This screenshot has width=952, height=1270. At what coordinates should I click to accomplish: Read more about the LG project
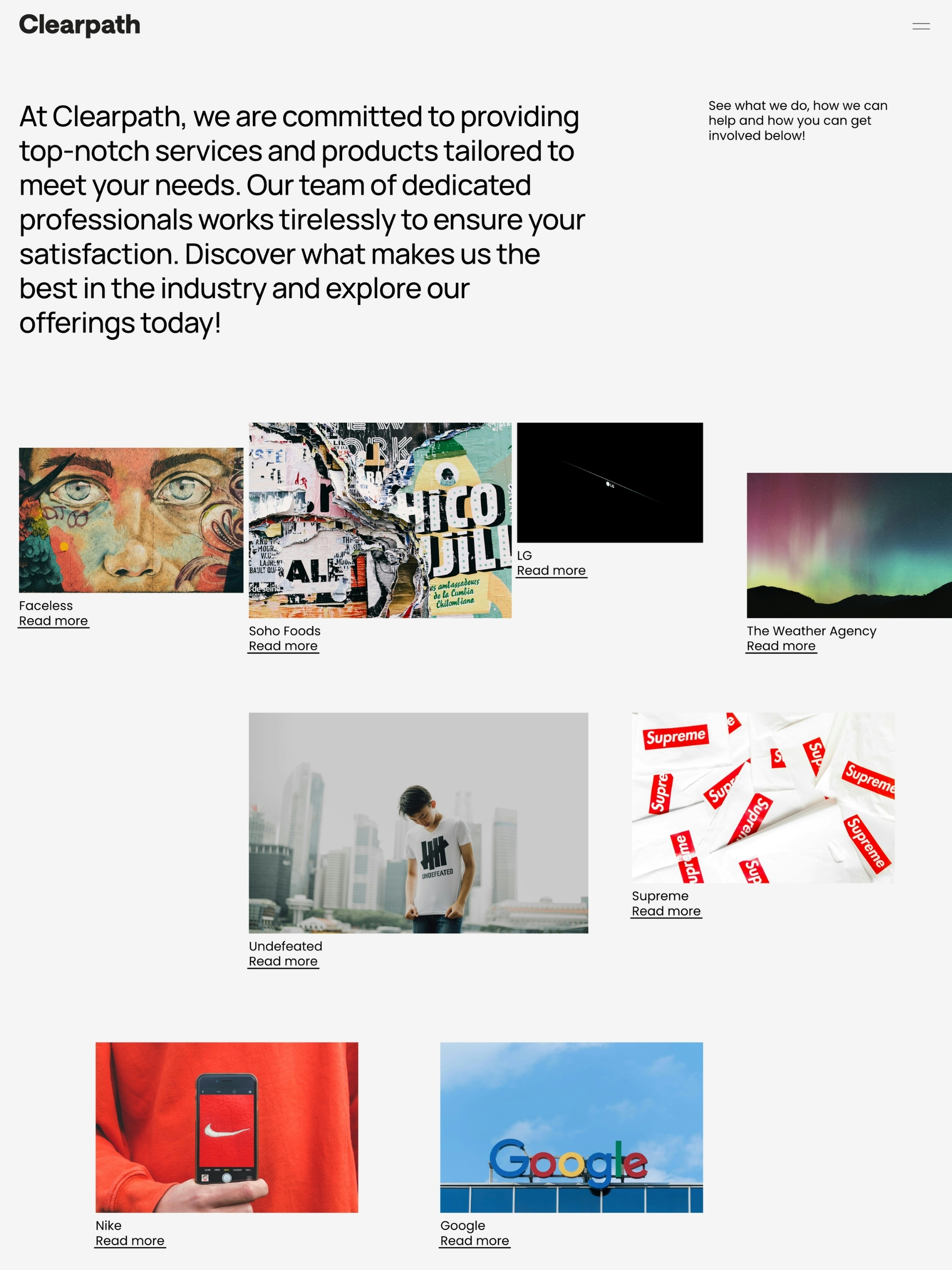(551, 570)
